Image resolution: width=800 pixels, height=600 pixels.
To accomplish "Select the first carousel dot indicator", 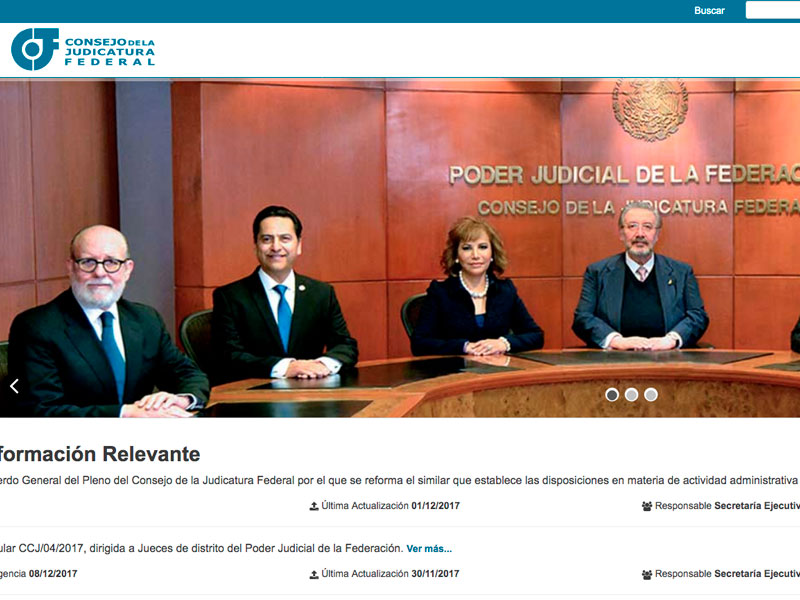I will (612, 394).
